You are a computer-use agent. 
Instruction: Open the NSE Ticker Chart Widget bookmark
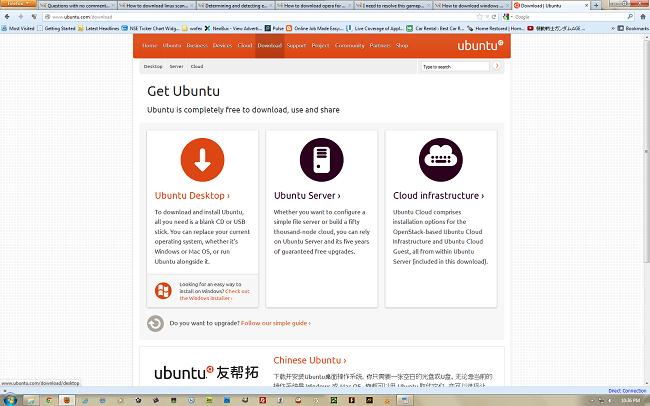tap(150, 28)
